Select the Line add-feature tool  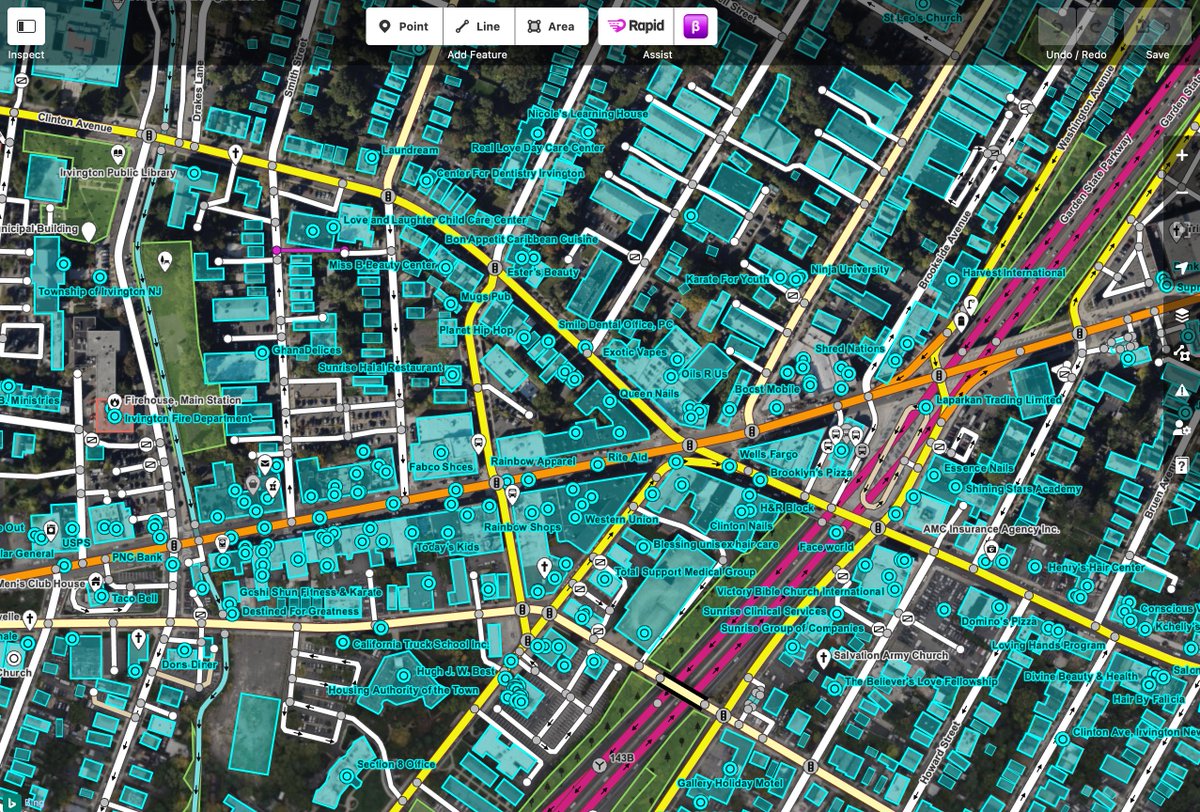479,27
